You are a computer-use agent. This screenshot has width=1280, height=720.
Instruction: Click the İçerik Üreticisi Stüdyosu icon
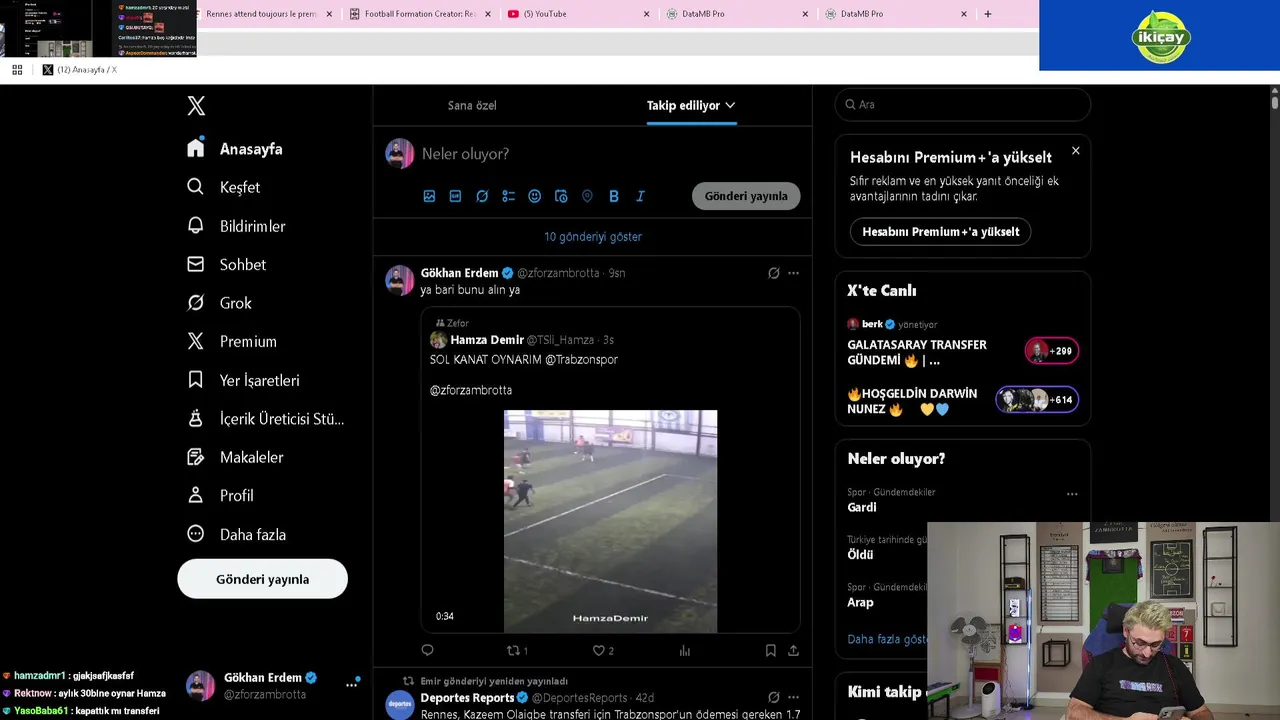coord(196,418)
